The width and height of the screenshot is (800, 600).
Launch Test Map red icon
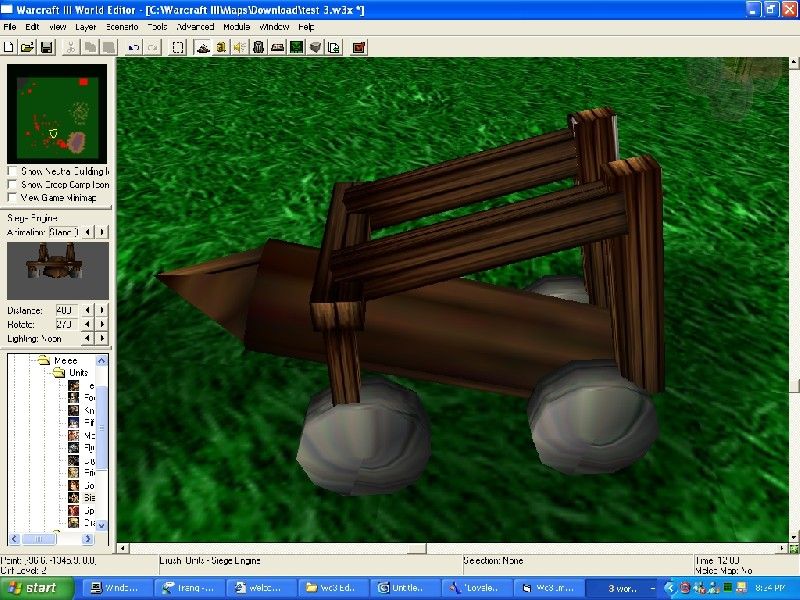click(359, 47)
